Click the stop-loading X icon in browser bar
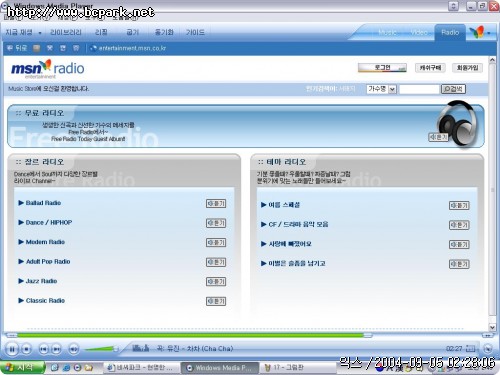The image size is (500, 375). point(50,48)
